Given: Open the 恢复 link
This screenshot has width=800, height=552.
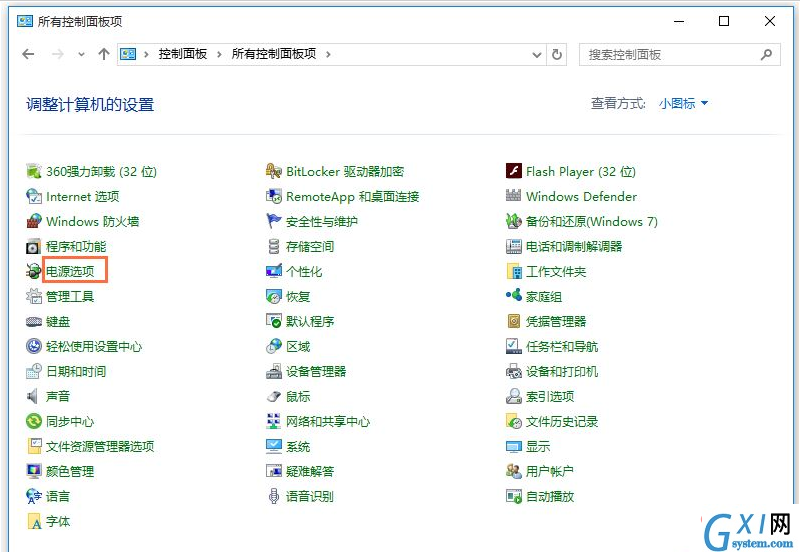Looking at the screenshot, I should coord(298,296).
